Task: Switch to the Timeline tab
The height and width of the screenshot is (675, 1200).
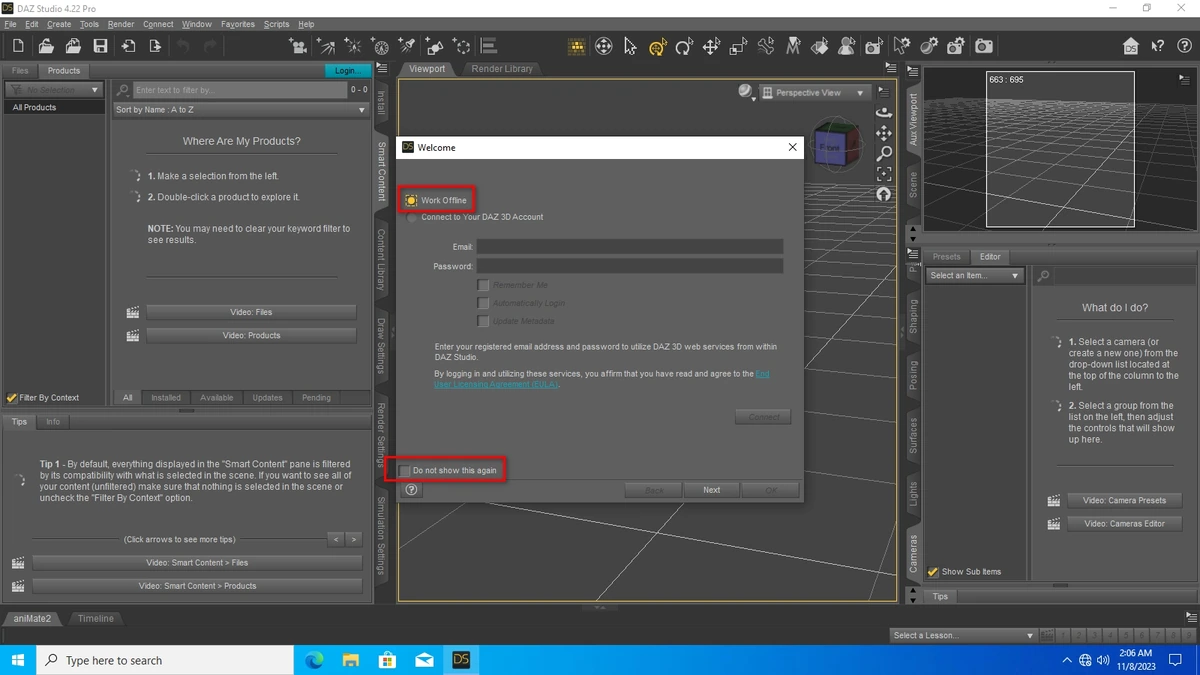Action: pos(96,619)
